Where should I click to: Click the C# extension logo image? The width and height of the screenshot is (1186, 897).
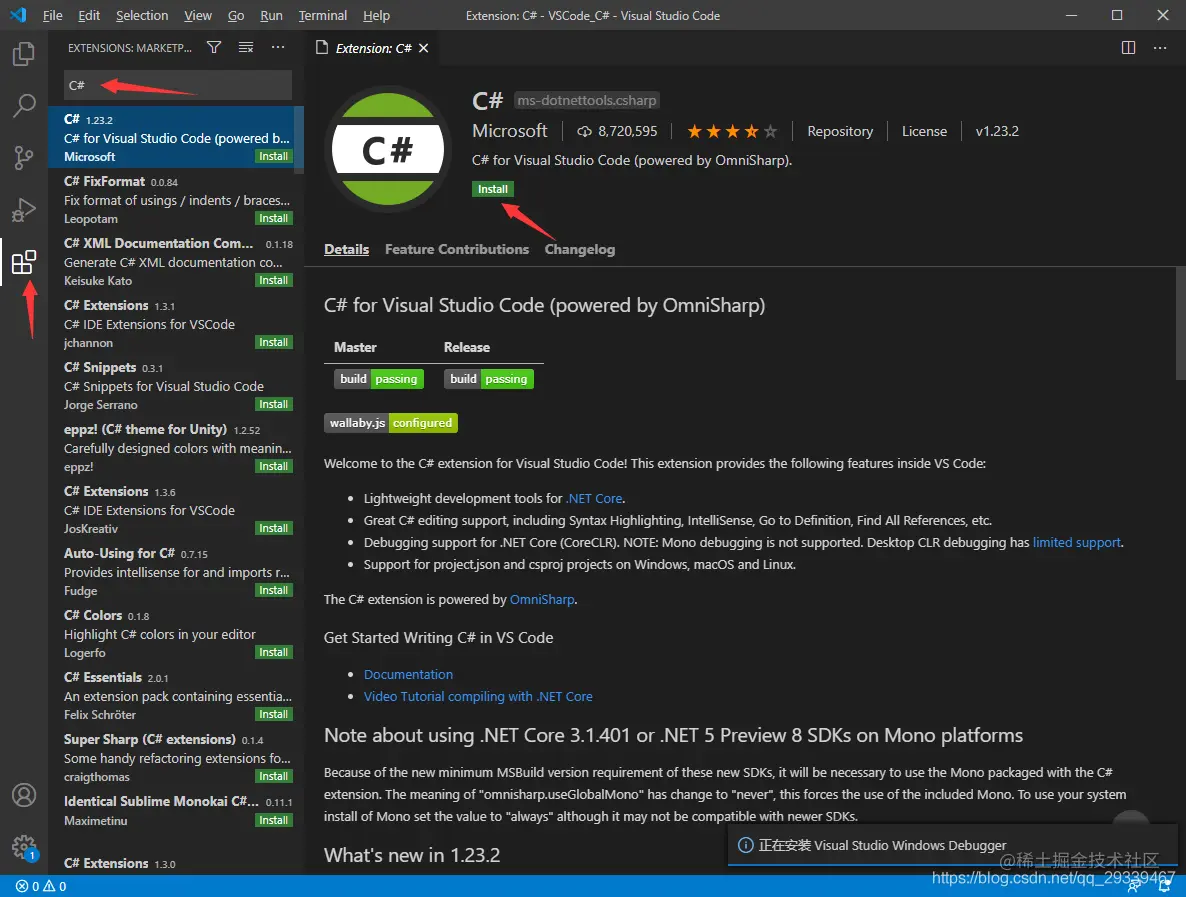pos(387,149)
